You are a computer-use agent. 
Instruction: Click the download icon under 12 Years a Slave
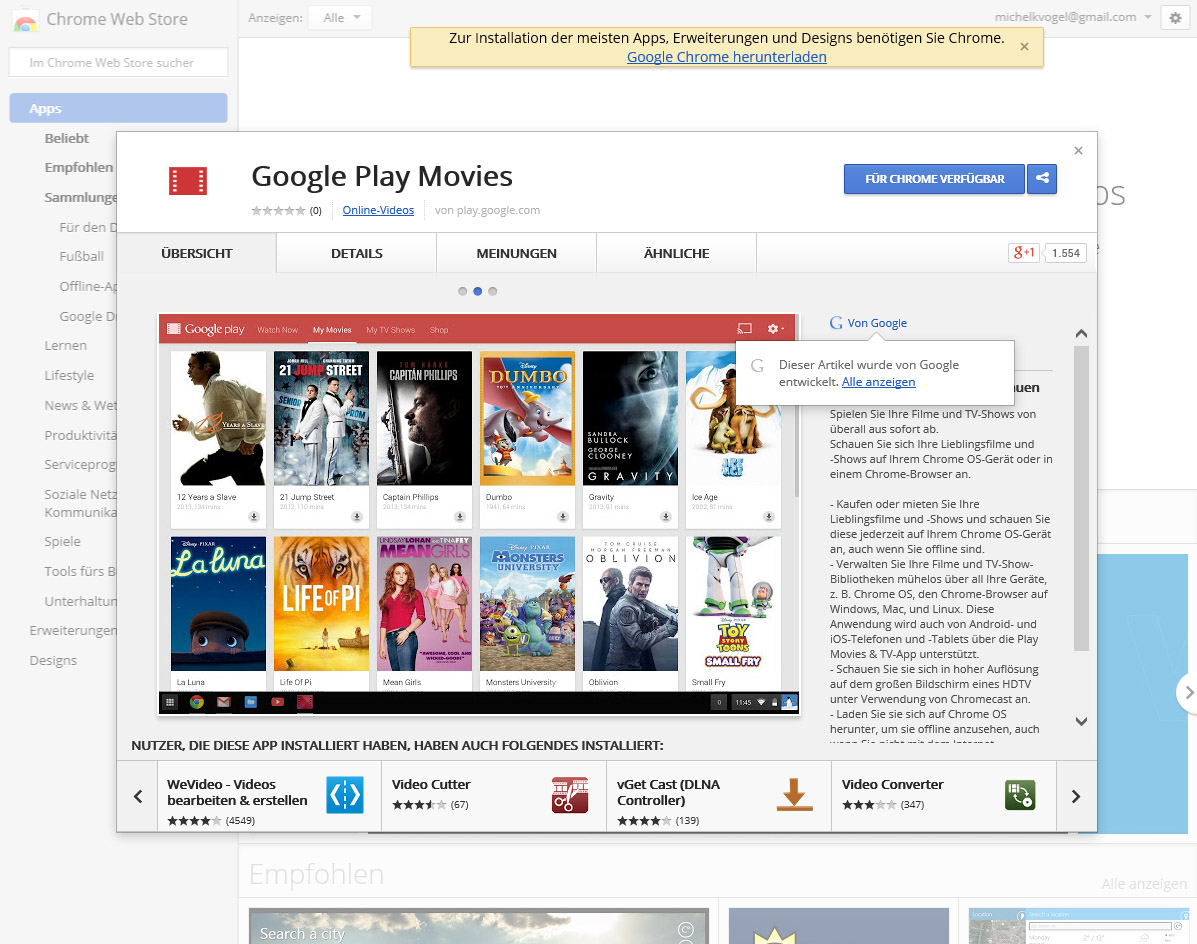253,517
